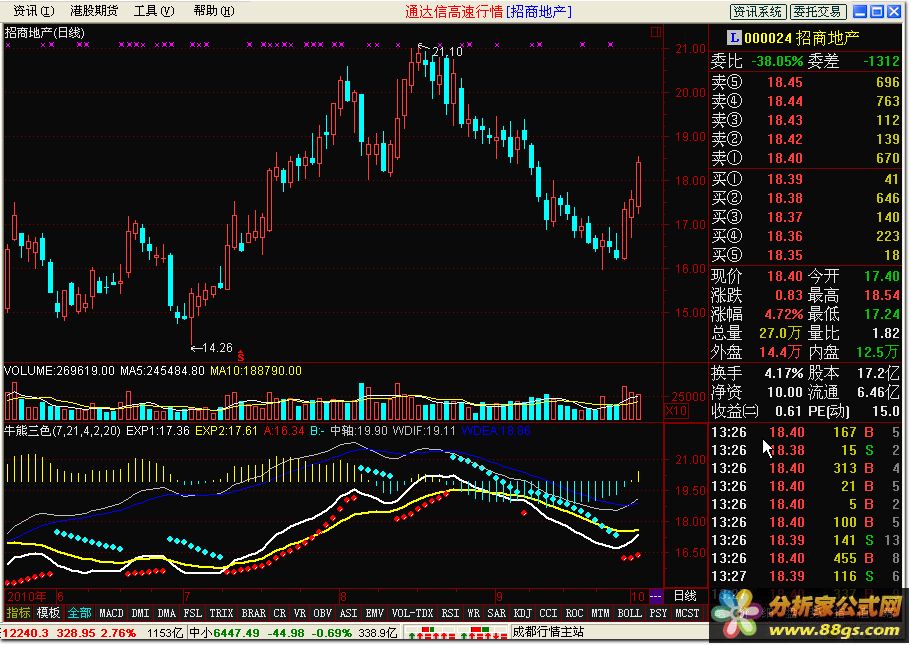Click the red S marker below the chart

pos(241,356)
